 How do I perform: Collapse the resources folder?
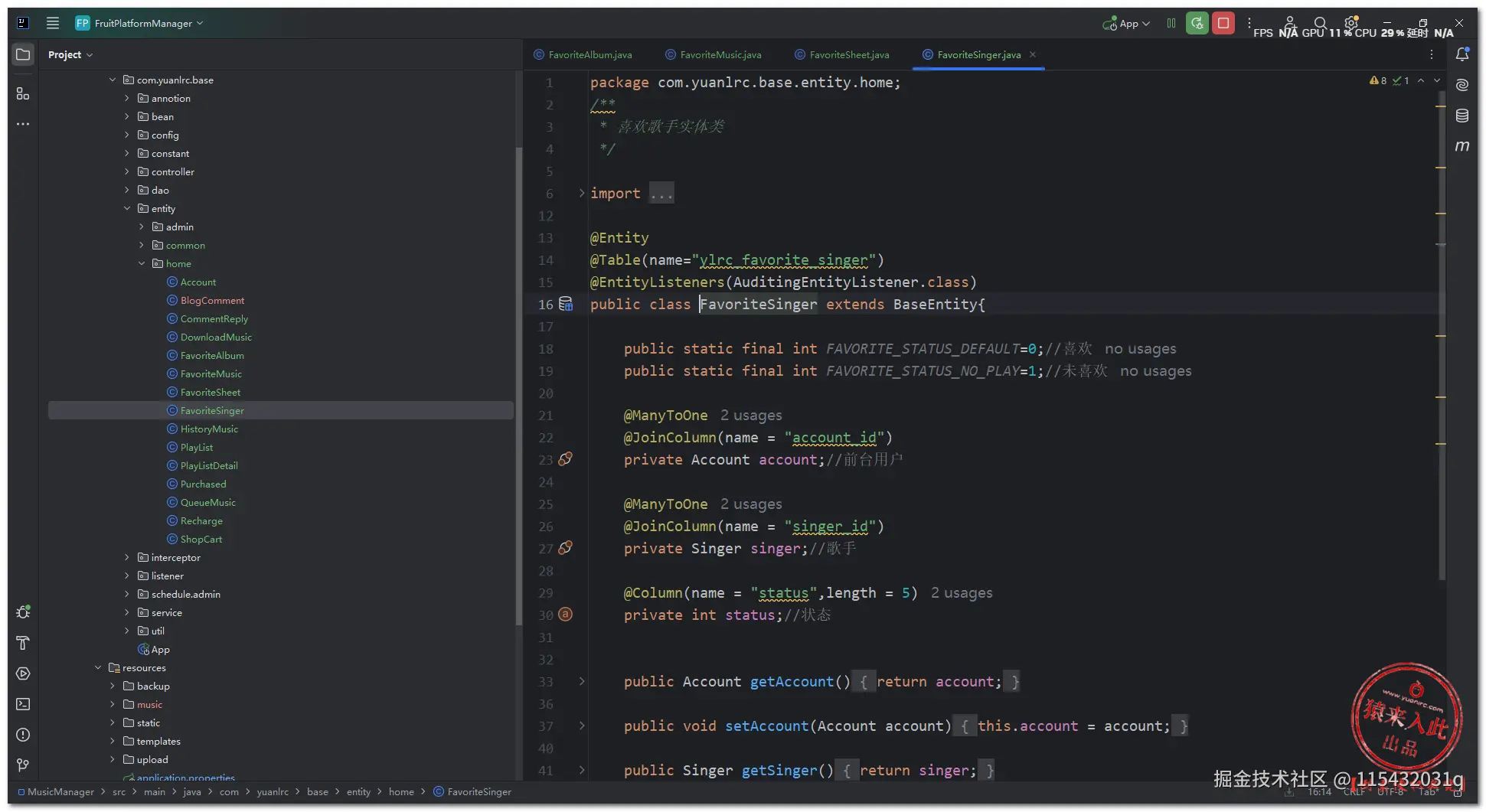pos(98,667)
